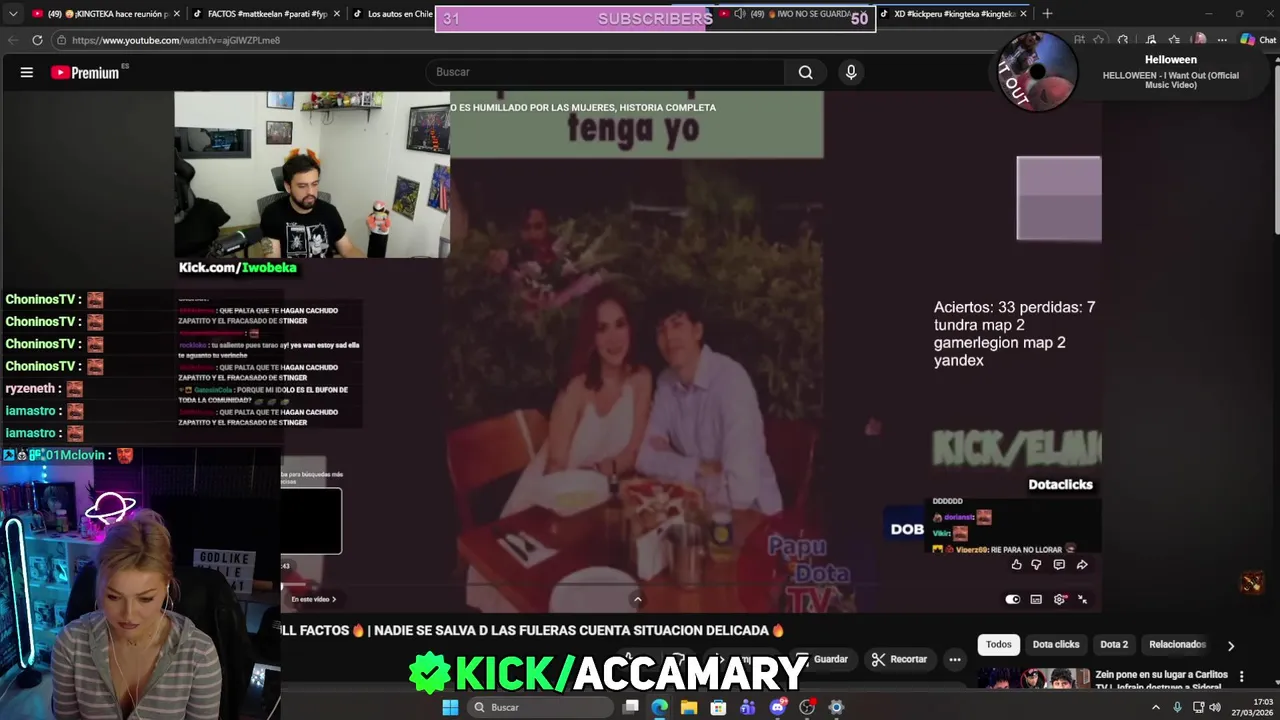Switch to the FACTOS #mattkeelan TikTok tab
This screenshot has width=1280, height=720.
[x=265, y=14]
